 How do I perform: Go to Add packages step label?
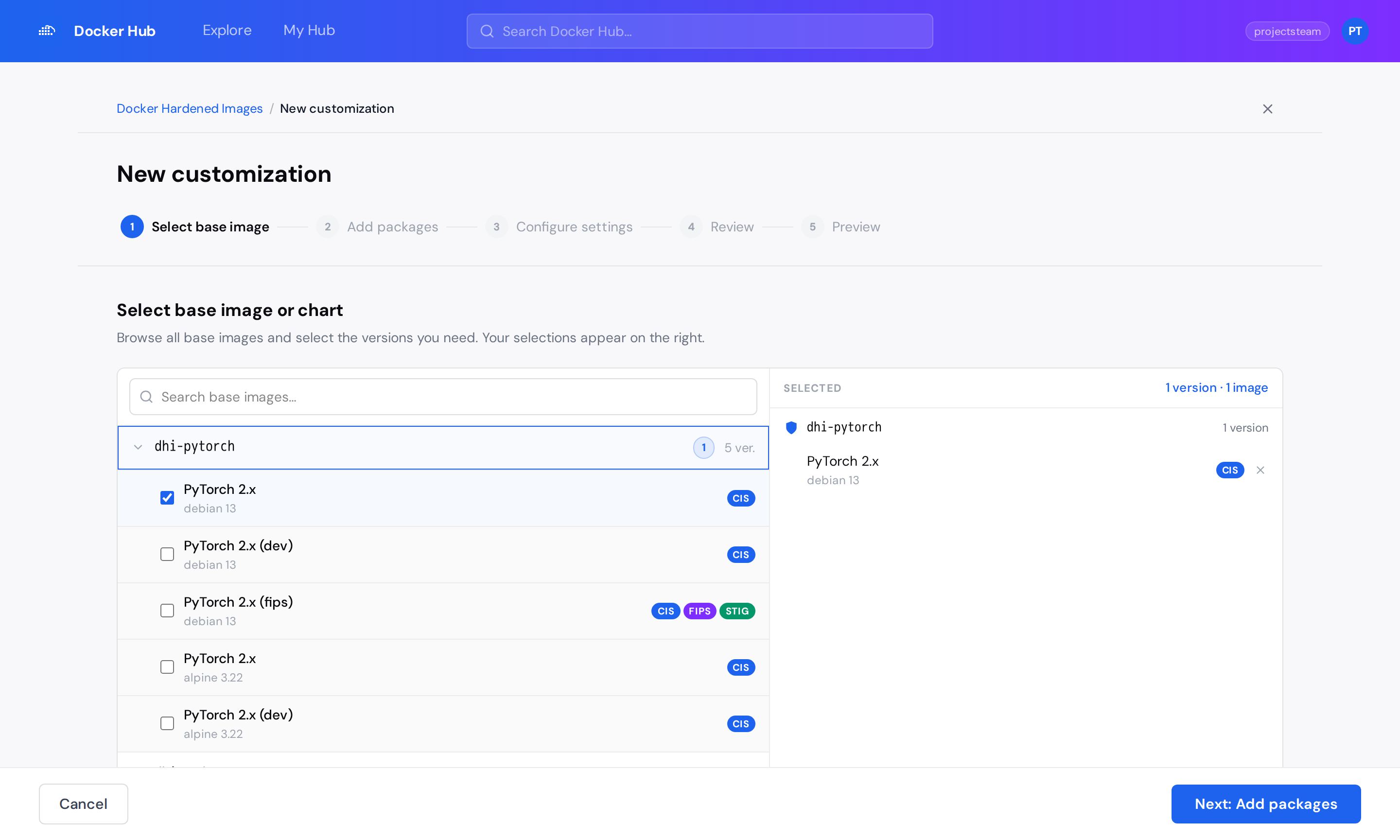(392, 227)
